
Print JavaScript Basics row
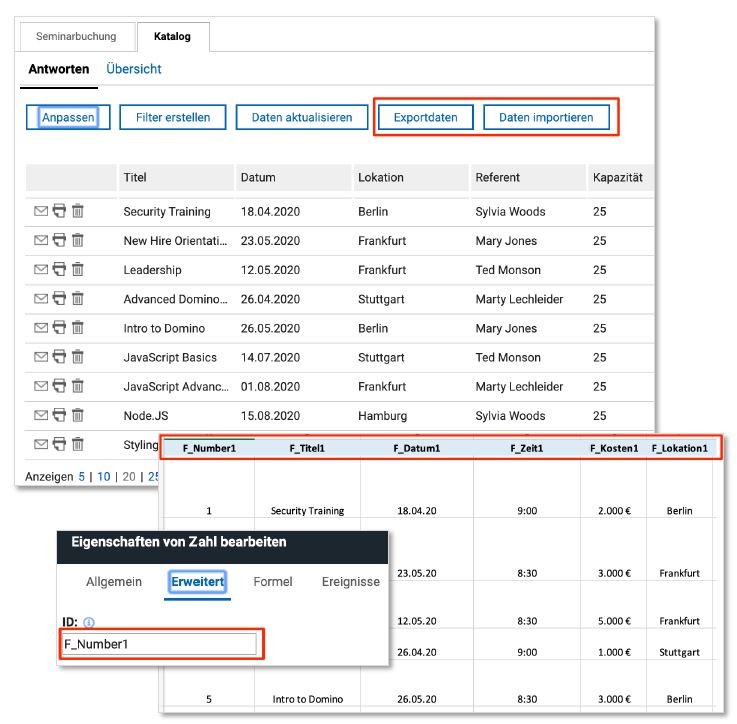[59, 356]
